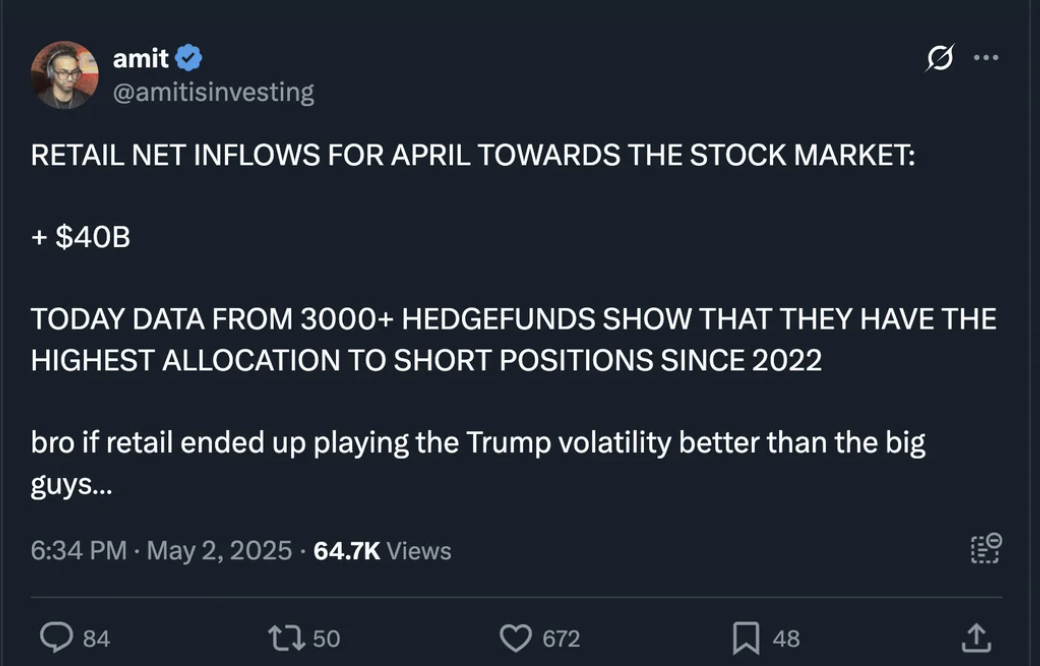Click the "+ $40B" line in the tweet
This screenshot has height=666, width=1040.
[x=81, y=239]
